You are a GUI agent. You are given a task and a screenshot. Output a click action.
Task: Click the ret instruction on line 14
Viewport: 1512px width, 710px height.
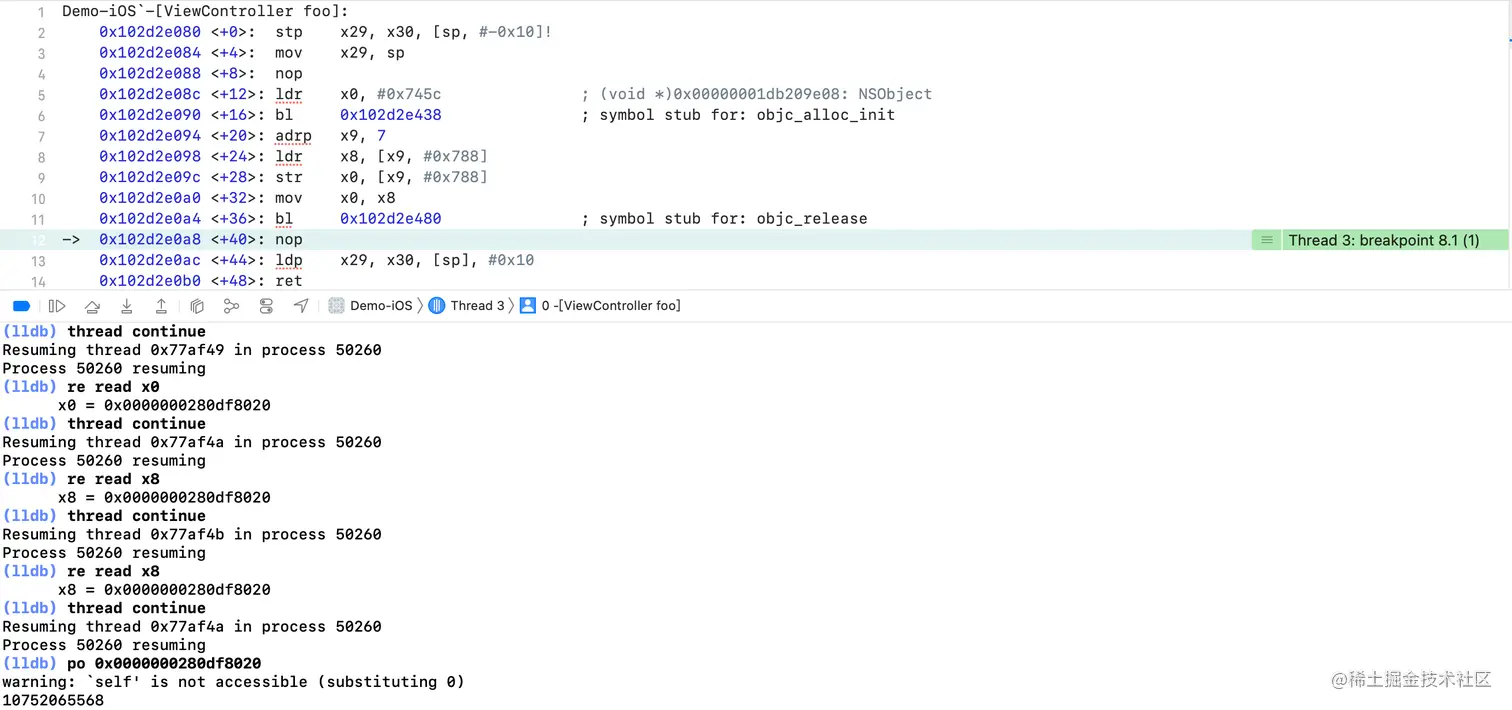288,281
